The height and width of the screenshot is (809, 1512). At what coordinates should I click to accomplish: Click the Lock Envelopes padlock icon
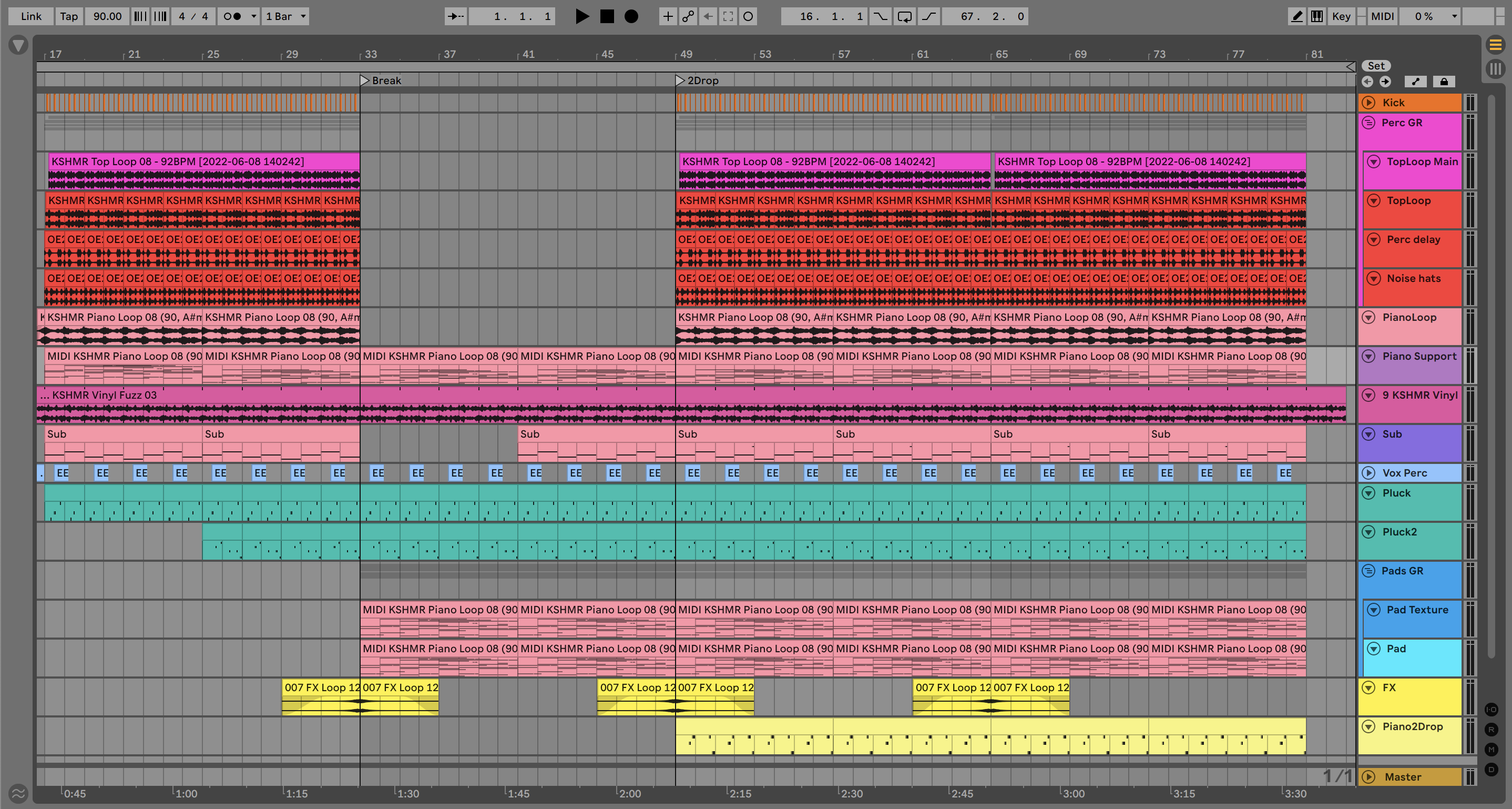(1443, 82)
